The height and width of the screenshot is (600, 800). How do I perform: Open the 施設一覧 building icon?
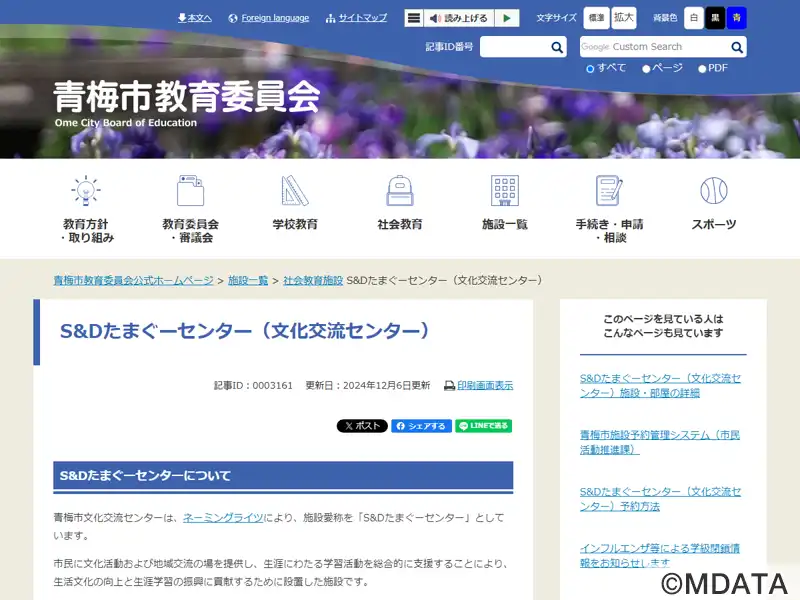pyautogui.click(x=505, y=191)
